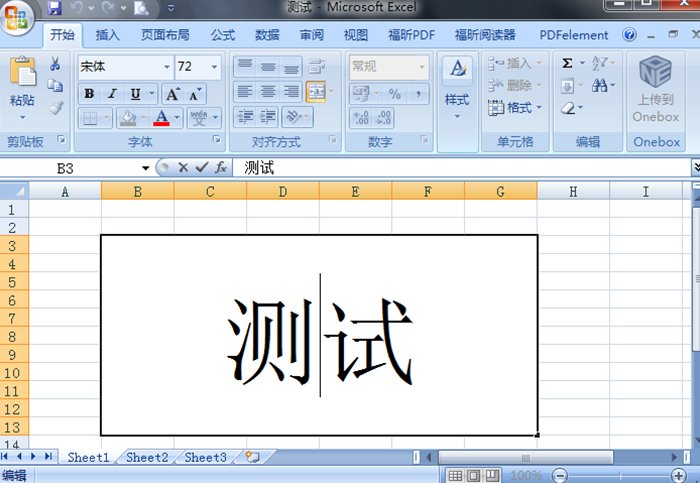Click the red font color swatch

pyautogui.click(x=161, y=118)
